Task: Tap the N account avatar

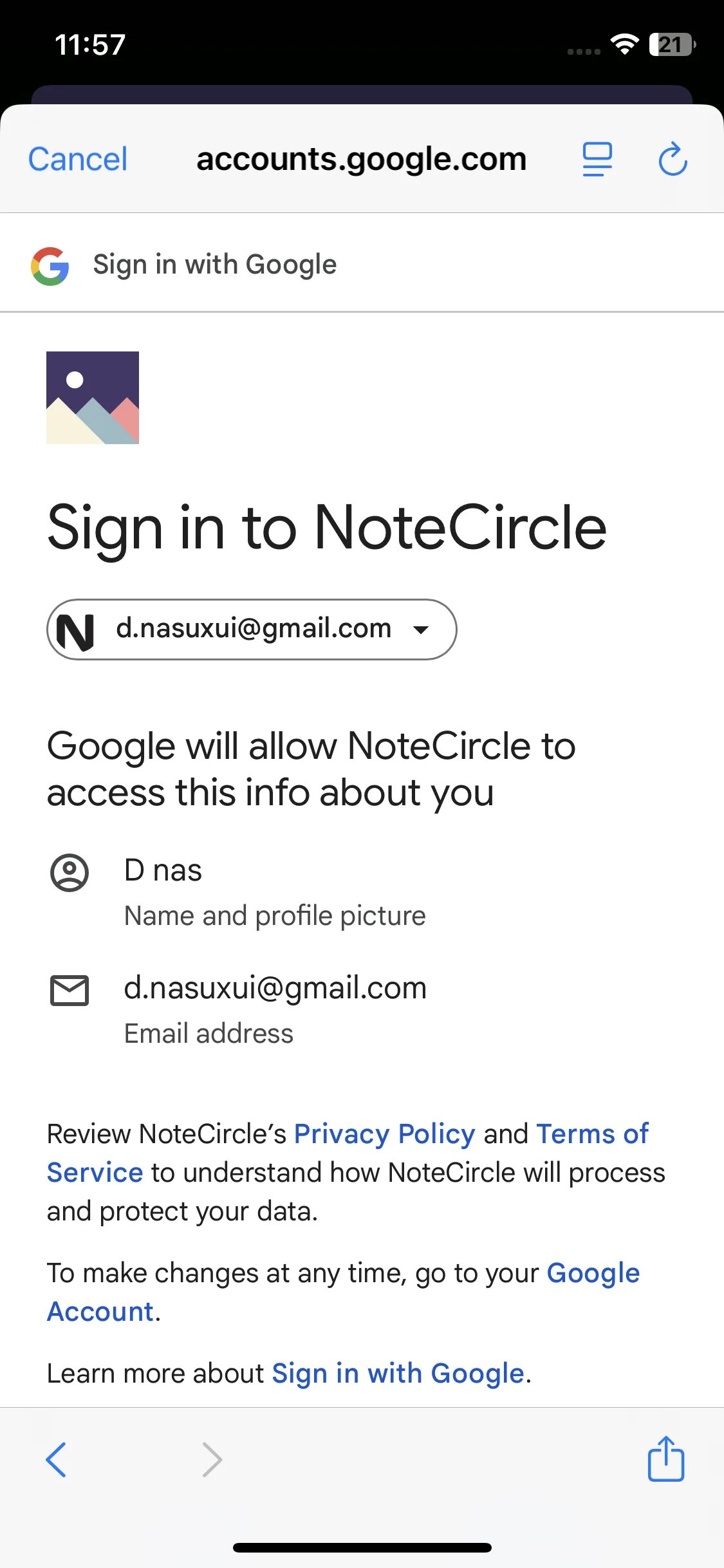Action: click(x=76, y=630)
